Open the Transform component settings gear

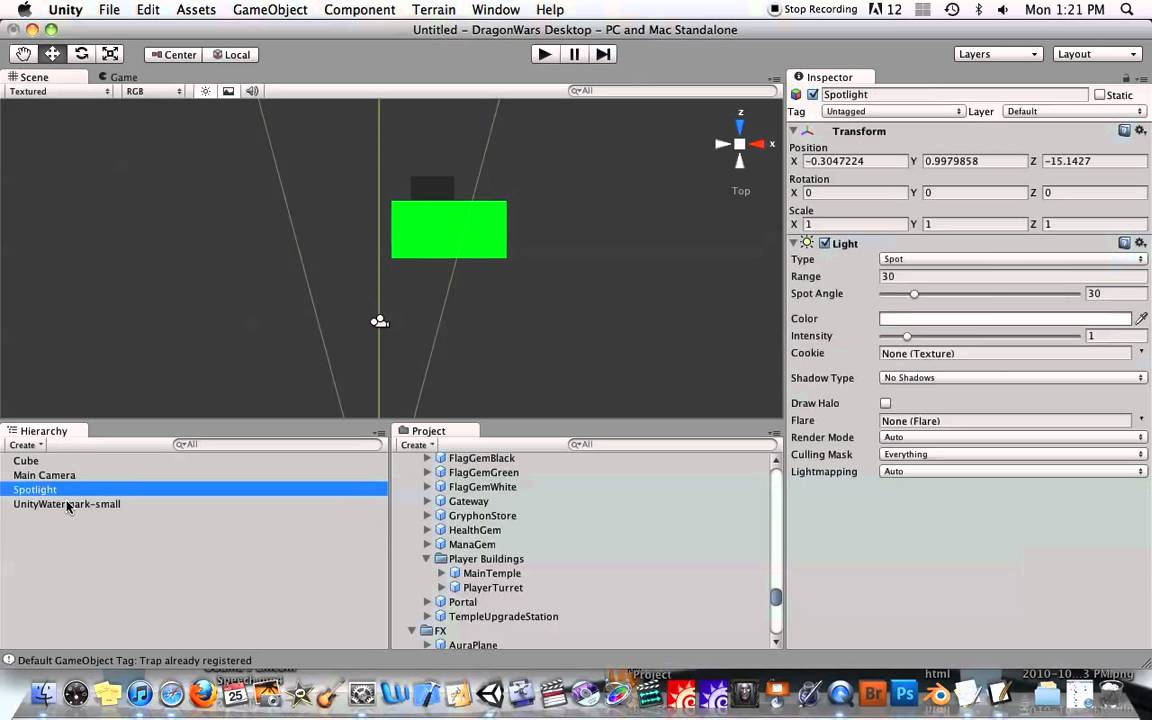click(x=1140, y=131)
